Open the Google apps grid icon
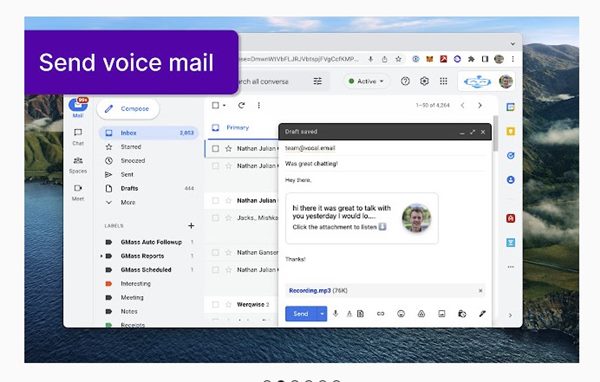This screenshot has width=600, height=382. tap(443, 81)
